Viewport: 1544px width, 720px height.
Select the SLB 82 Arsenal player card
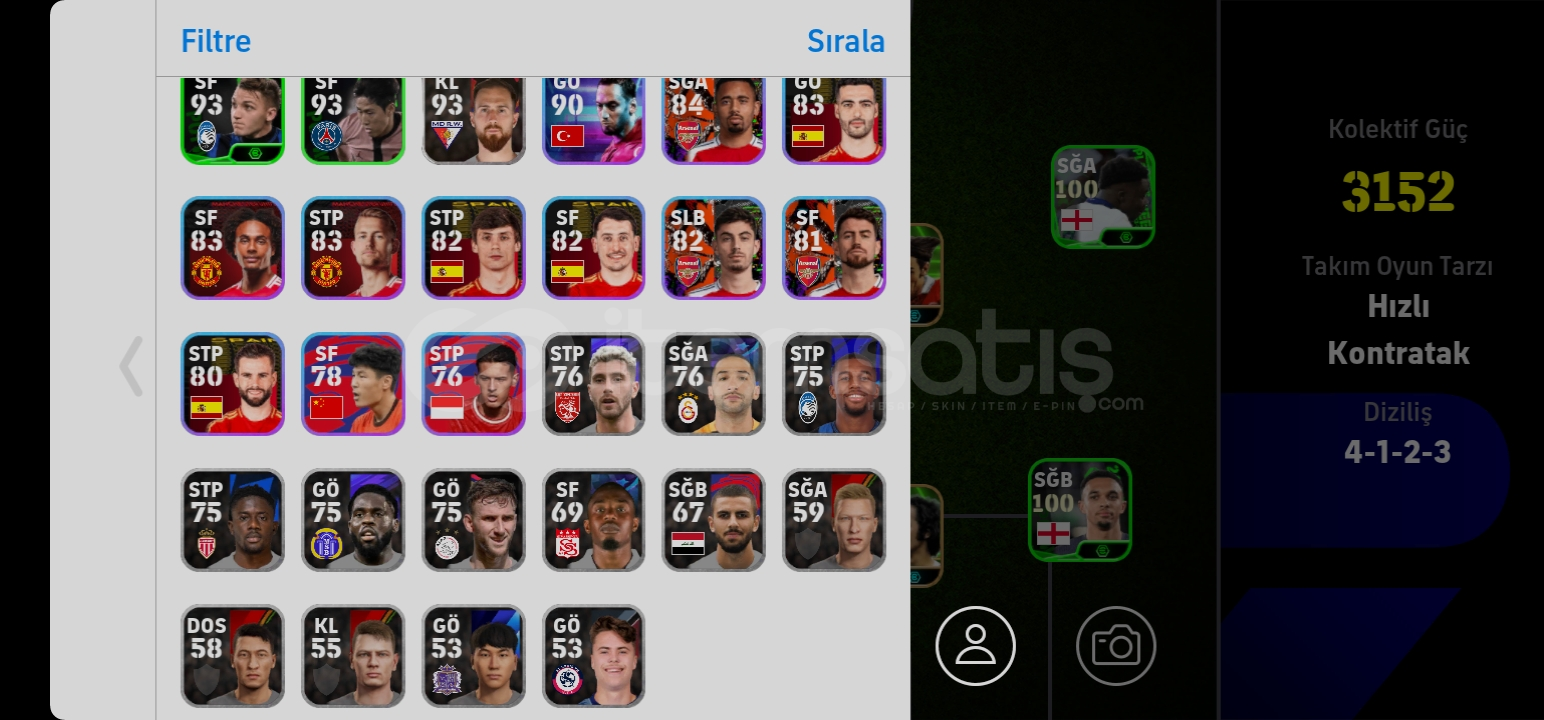coord(714,248)
